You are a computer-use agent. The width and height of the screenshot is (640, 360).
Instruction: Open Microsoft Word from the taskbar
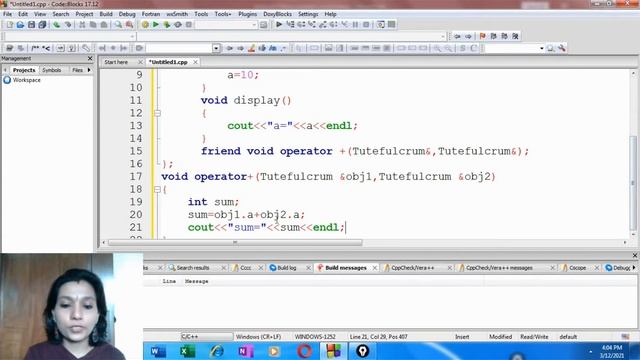click(x=158, y=351)
